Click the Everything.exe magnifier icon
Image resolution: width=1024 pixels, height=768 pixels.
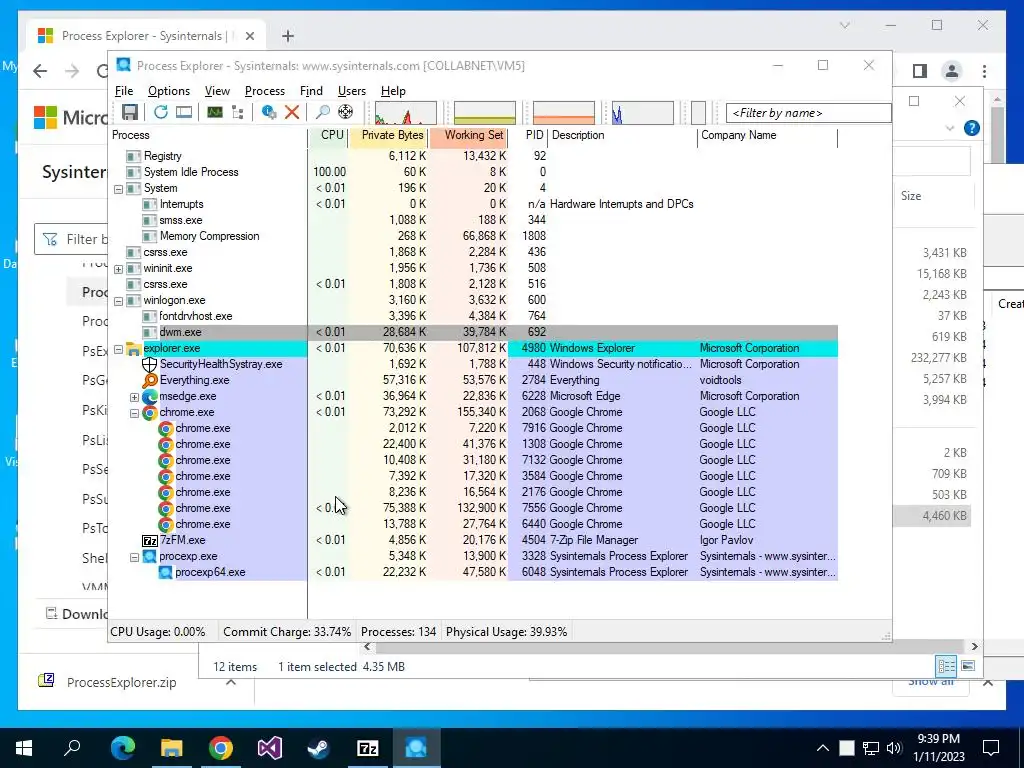(150, 380)
